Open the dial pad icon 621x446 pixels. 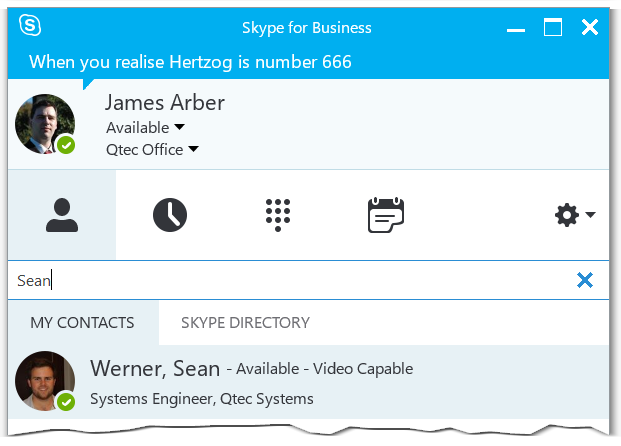pyautogui.click(x=278, y=215)
